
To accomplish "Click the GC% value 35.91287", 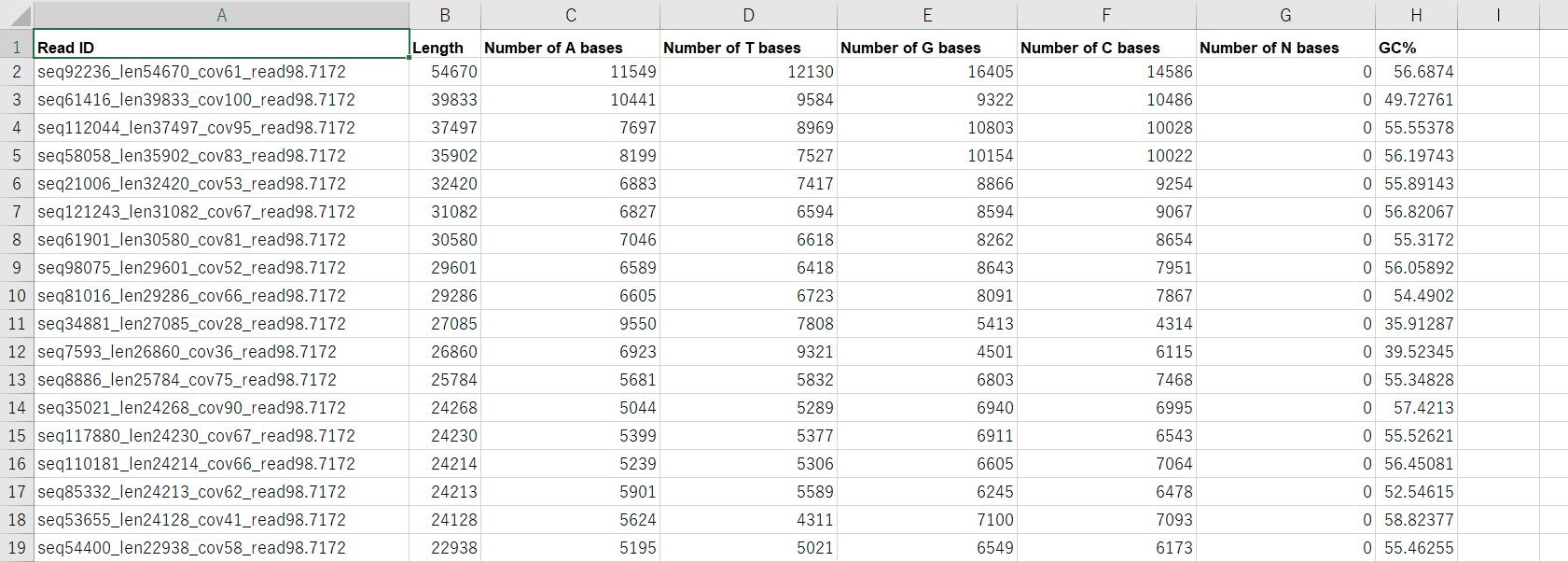I will [1416, 324].
